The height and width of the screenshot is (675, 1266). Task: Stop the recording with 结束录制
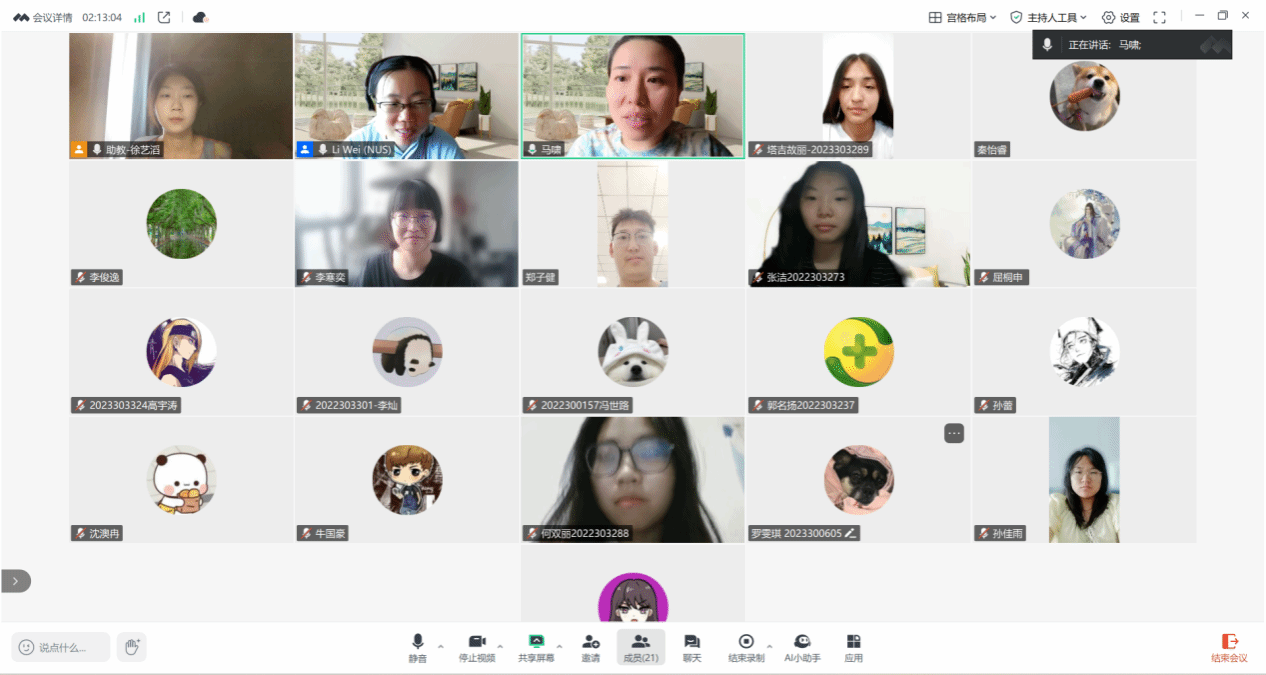pyautogui.click(x=746, y=646)
